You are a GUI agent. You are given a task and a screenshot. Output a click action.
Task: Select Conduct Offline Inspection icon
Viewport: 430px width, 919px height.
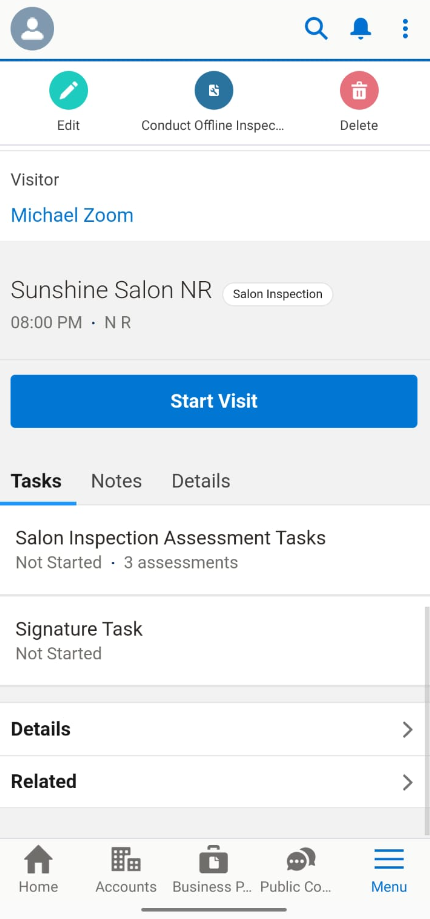coord(214,91)
